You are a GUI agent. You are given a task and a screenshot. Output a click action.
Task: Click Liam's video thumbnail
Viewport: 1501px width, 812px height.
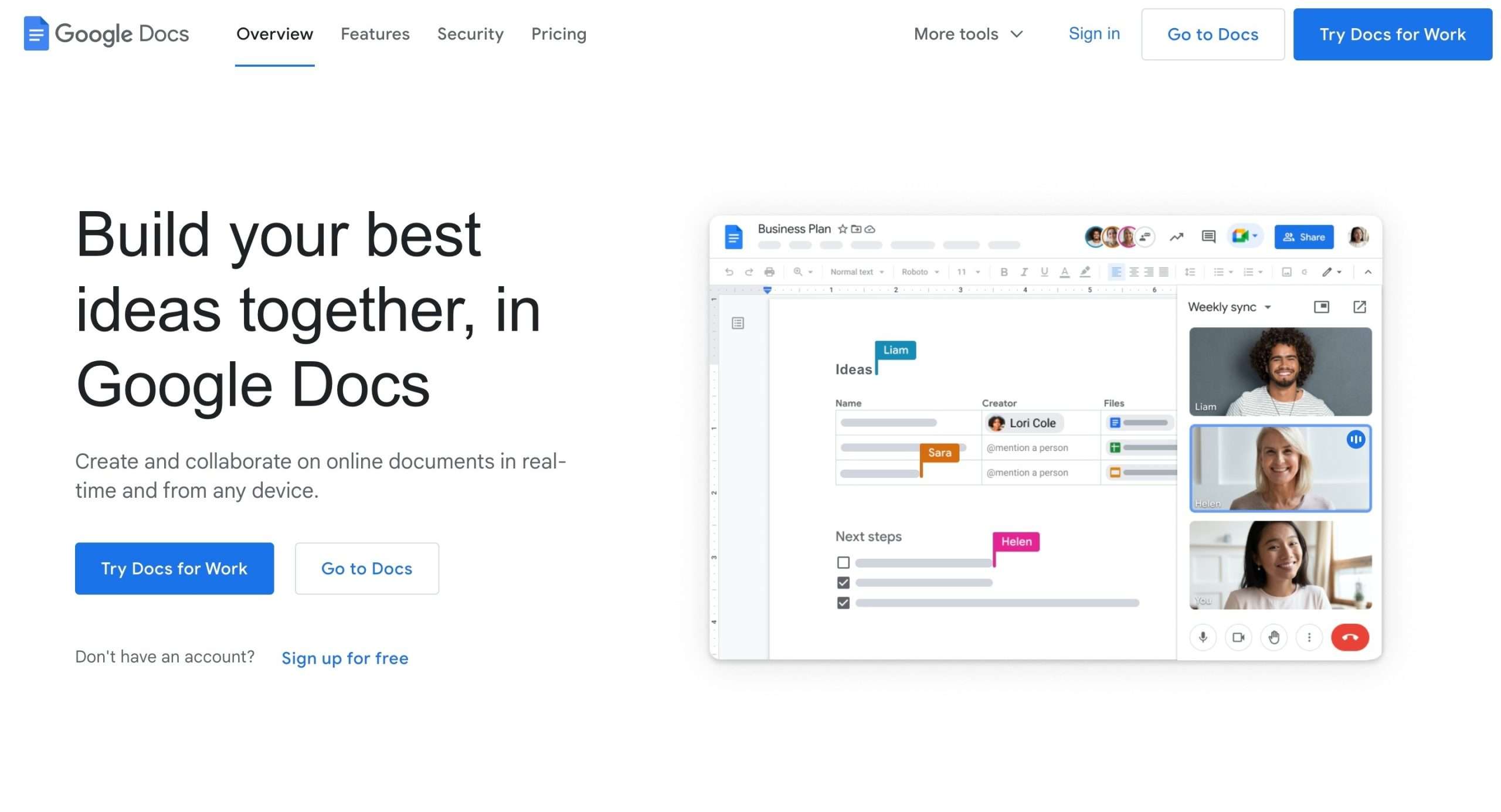1280,372
